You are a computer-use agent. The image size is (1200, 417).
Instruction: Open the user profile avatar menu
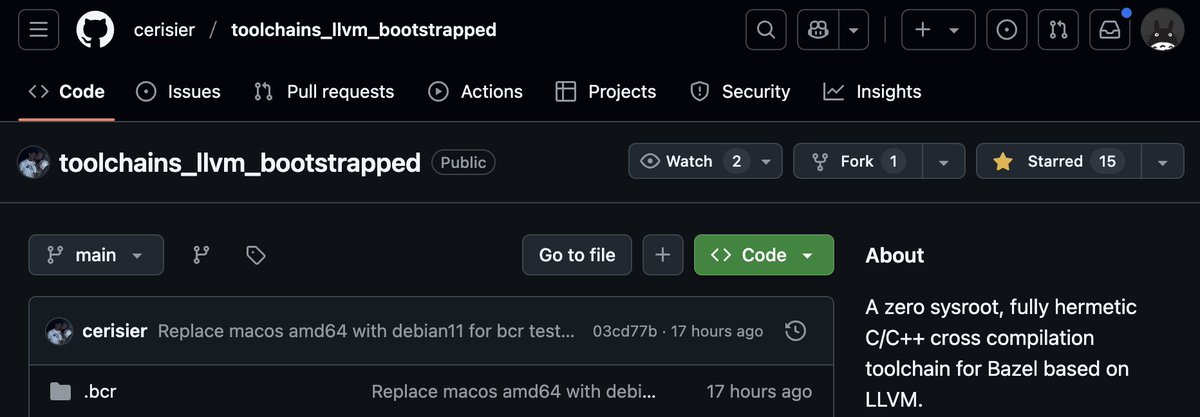(1162, 30)
